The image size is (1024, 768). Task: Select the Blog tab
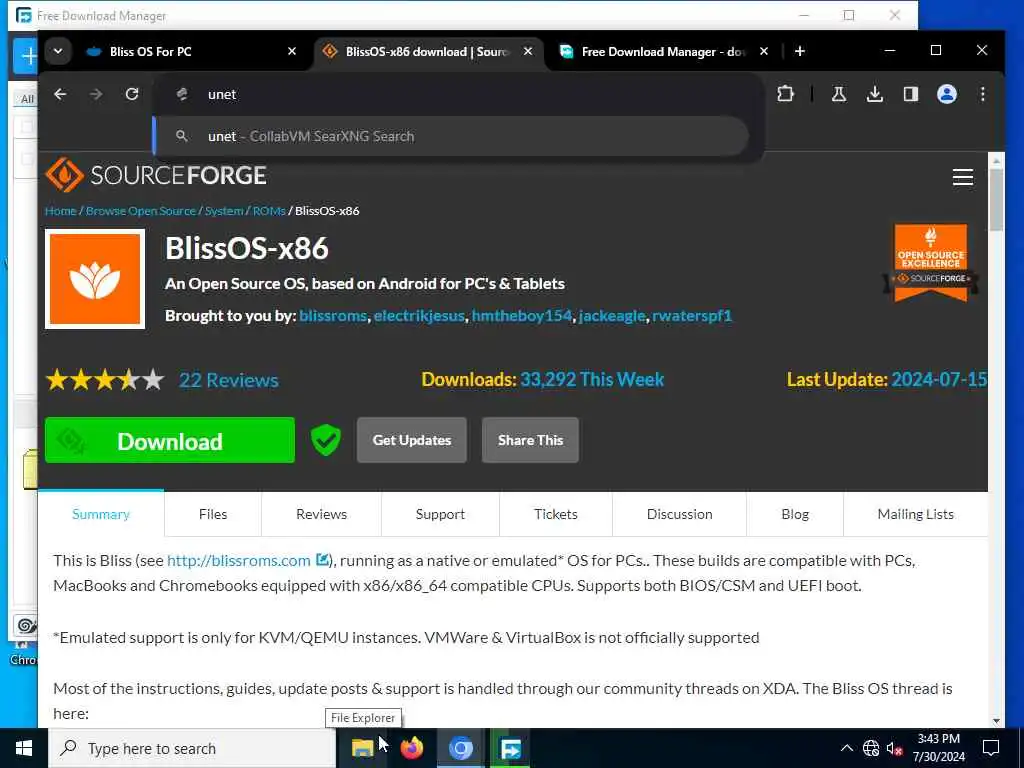pos(795,514)
